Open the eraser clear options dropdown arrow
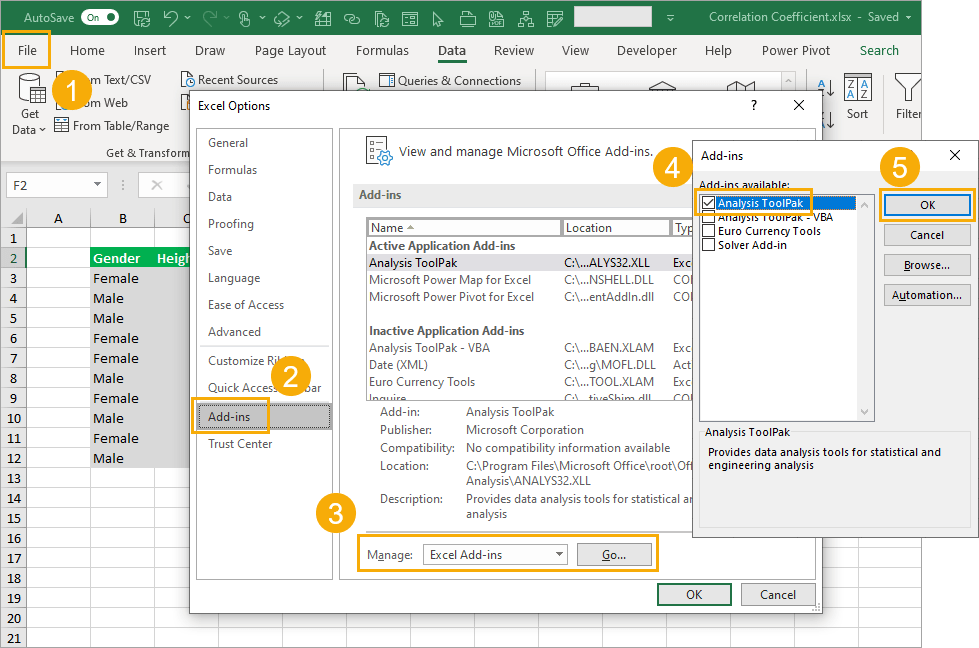 (300, 18)
